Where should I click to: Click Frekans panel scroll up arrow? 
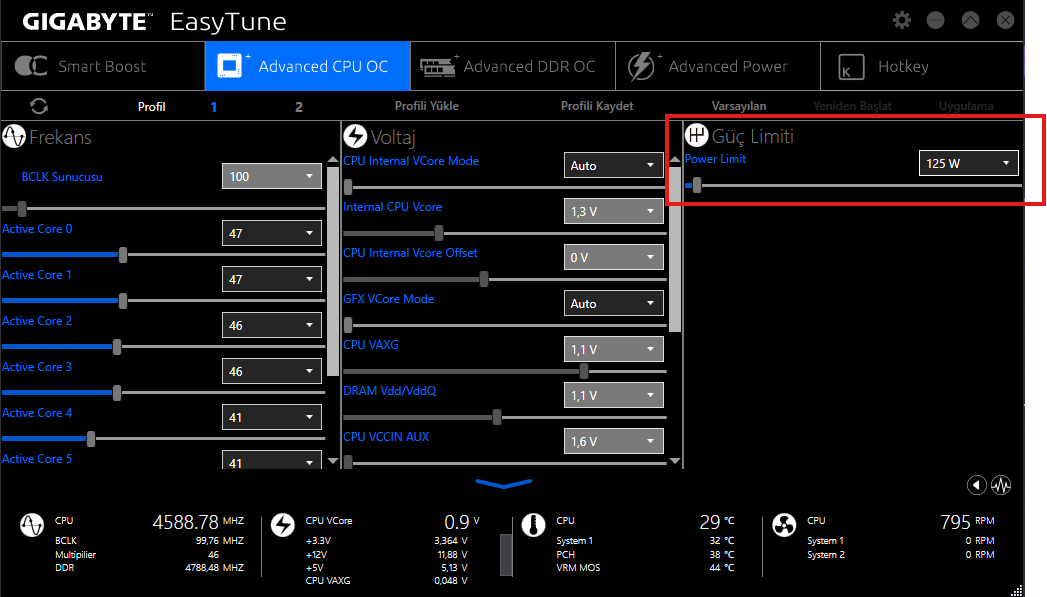point(333,160)
